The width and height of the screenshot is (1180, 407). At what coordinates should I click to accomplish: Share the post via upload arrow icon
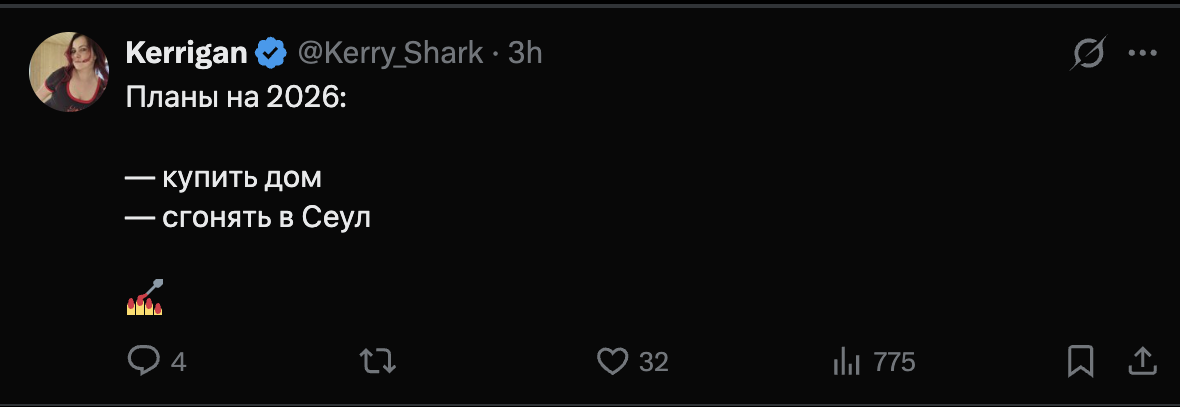[x=1142, y=360]
